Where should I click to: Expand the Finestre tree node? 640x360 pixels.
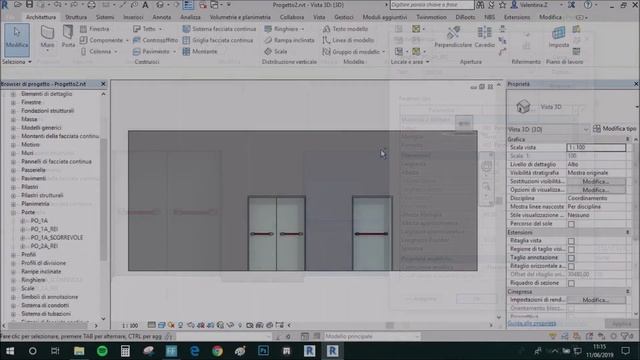click(x=13, y=102)
